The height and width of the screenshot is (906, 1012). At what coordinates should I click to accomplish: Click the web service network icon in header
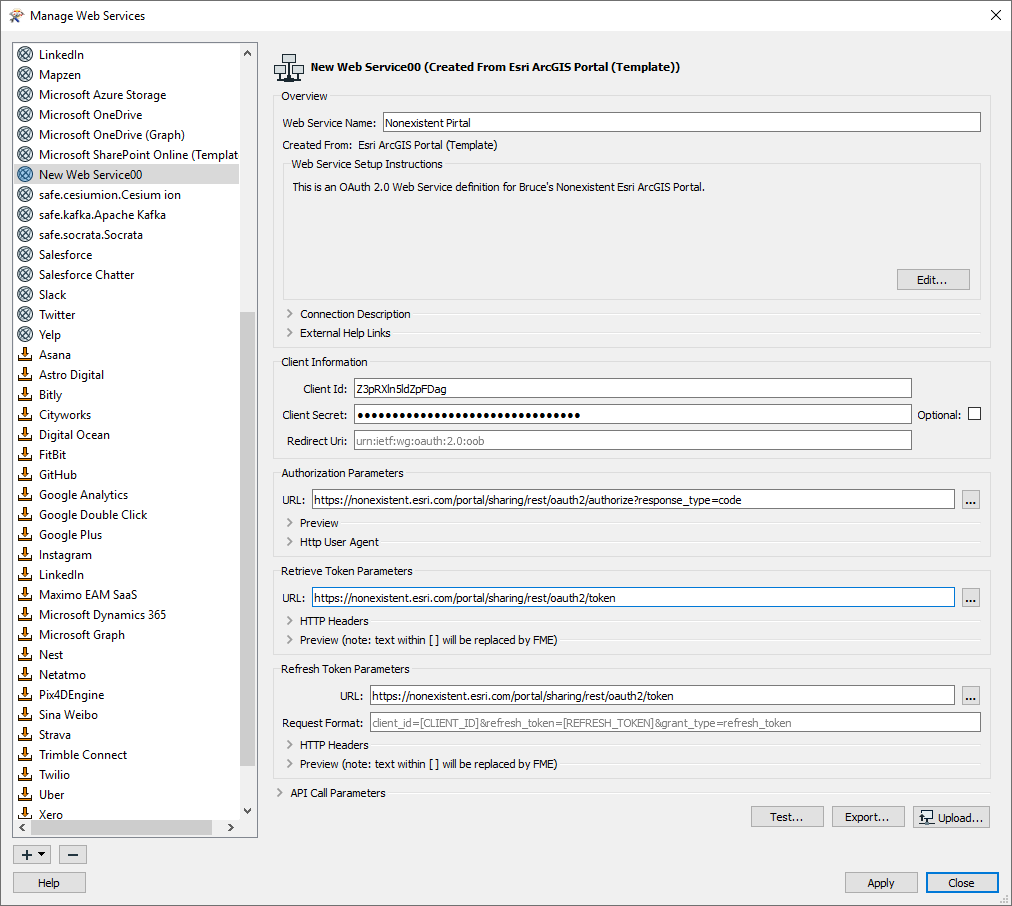tap(288, 68)
